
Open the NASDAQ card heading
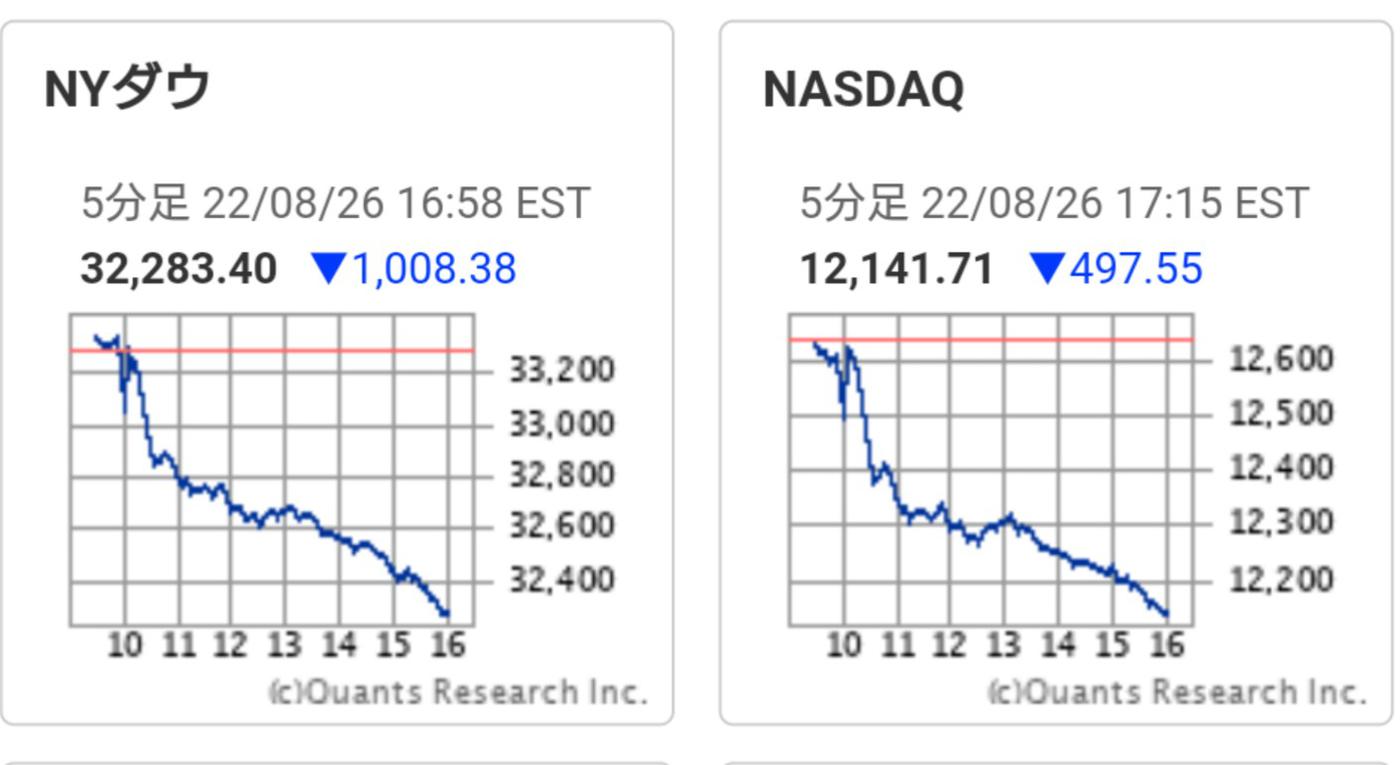pyautogui.click(x=863, y=89)
